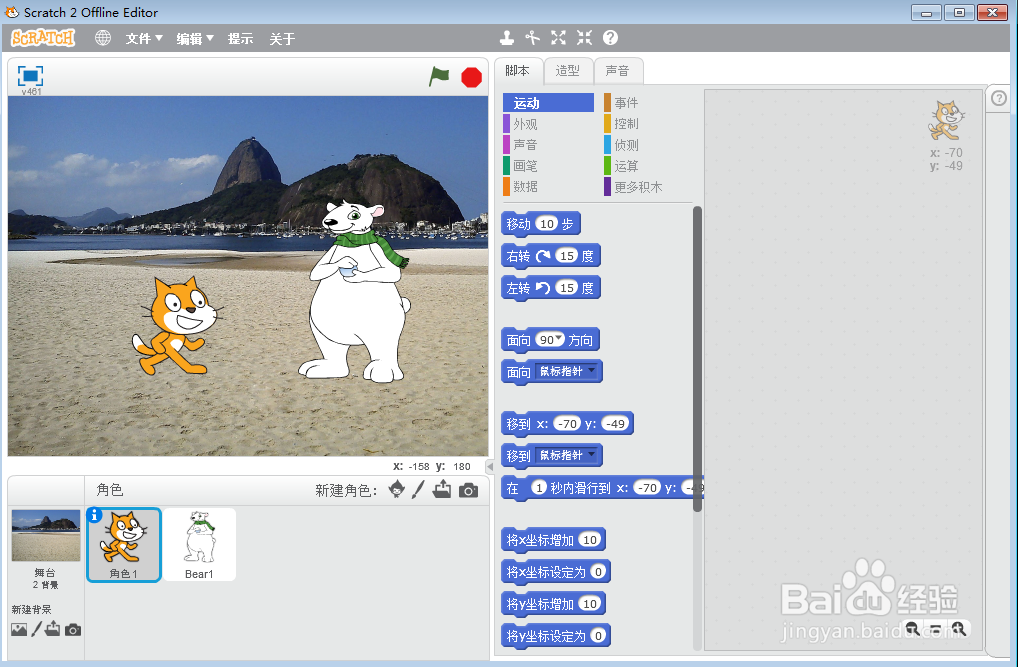Image resolution: width=1018 pixels, height=667 pixels.
Task: Paint a new backdrop icon
Action: pos(36,629)
